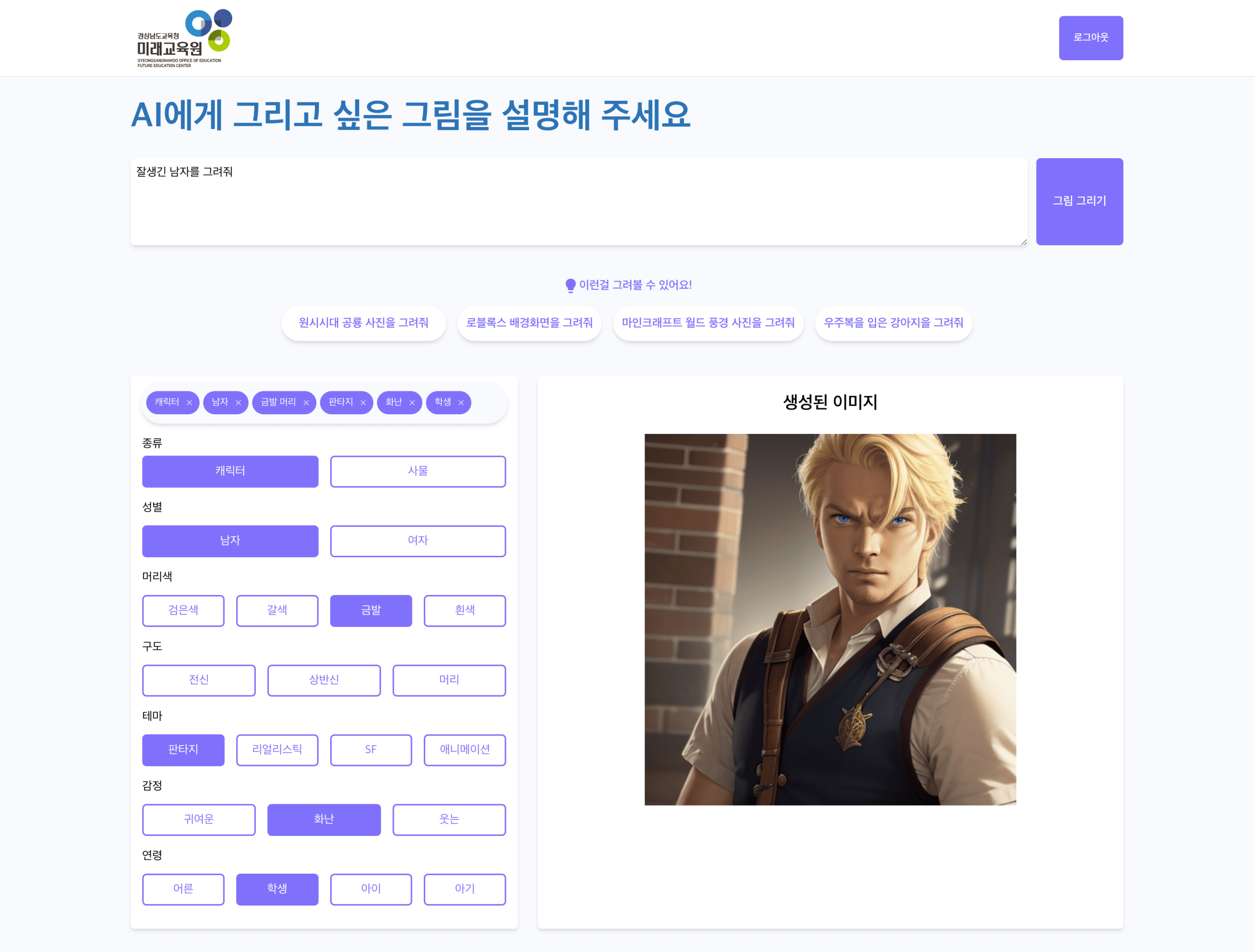Delete the 금발 머리 tag chip
The width and height of the screenshot is (1254, 952).
pos(306,403)
